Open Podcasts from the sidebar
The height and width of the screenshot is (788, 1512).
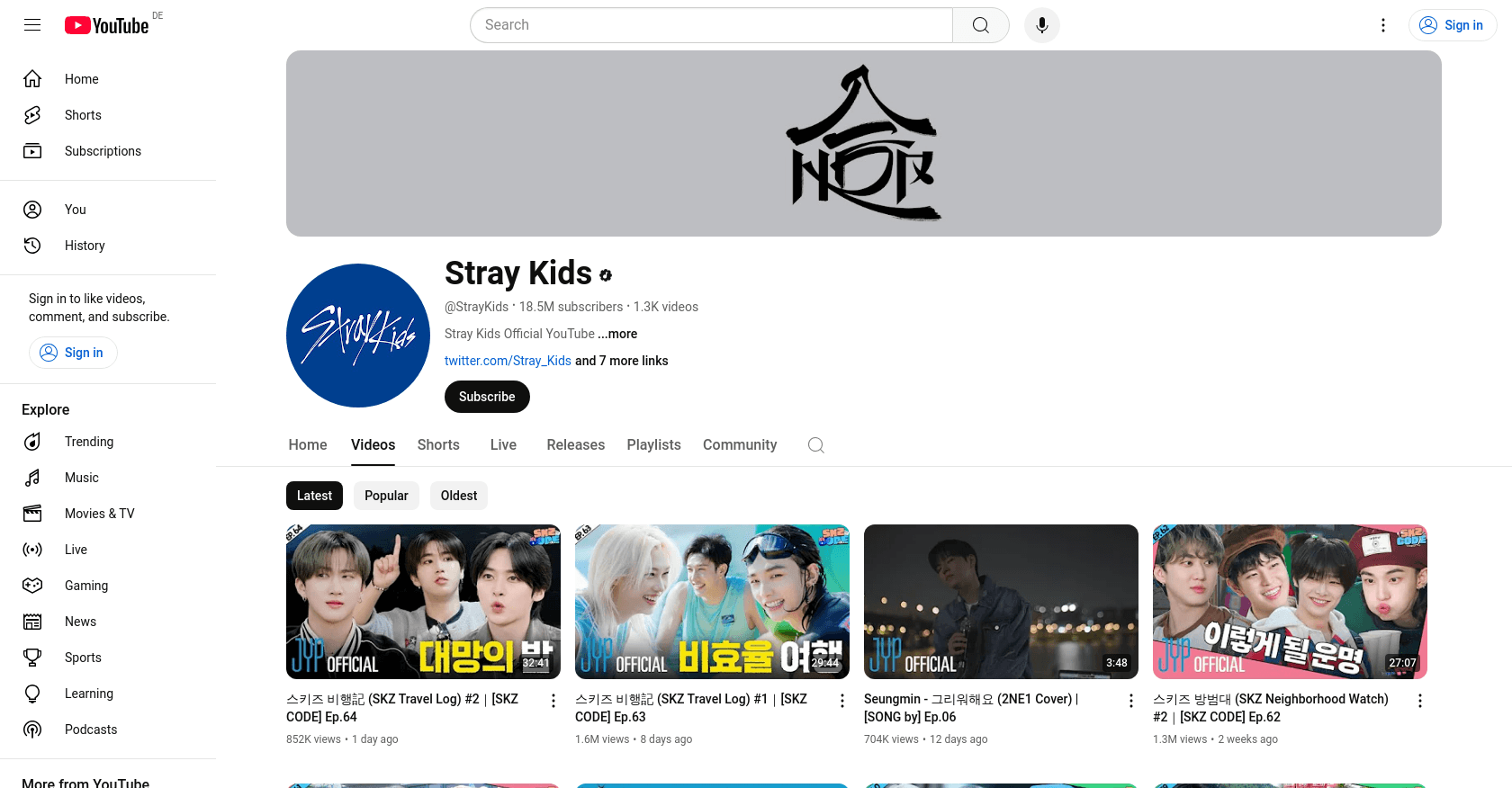click(90, 730)
